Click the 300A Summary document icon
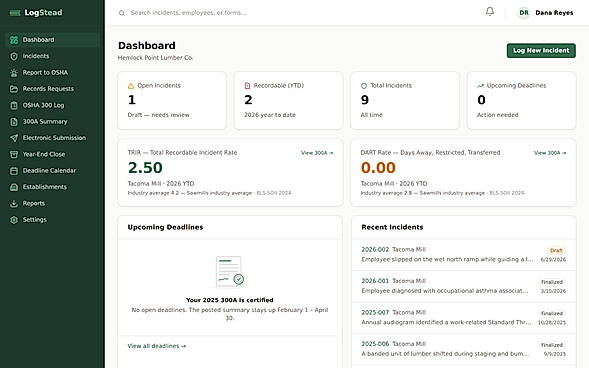This screenshot has width=589, height=368. pyautogui.click(x=14, y=122)
